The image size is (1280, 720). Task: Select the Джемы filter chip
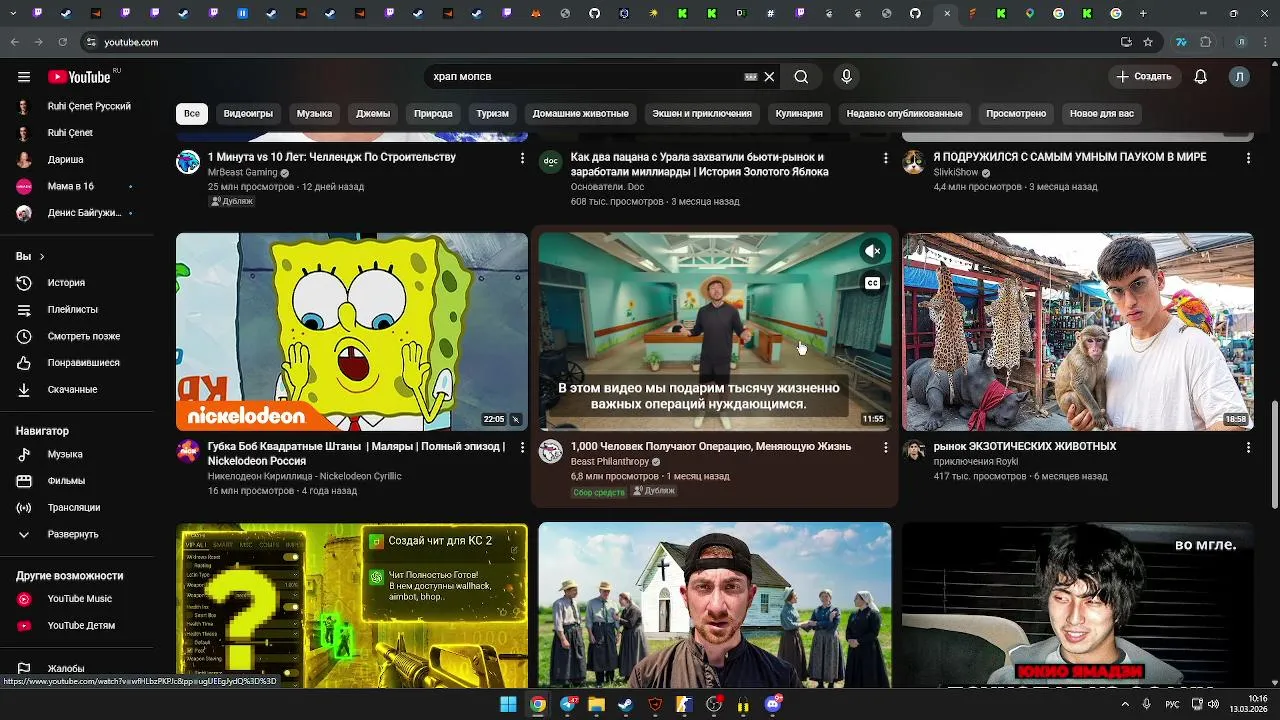(x=373, y=113)
